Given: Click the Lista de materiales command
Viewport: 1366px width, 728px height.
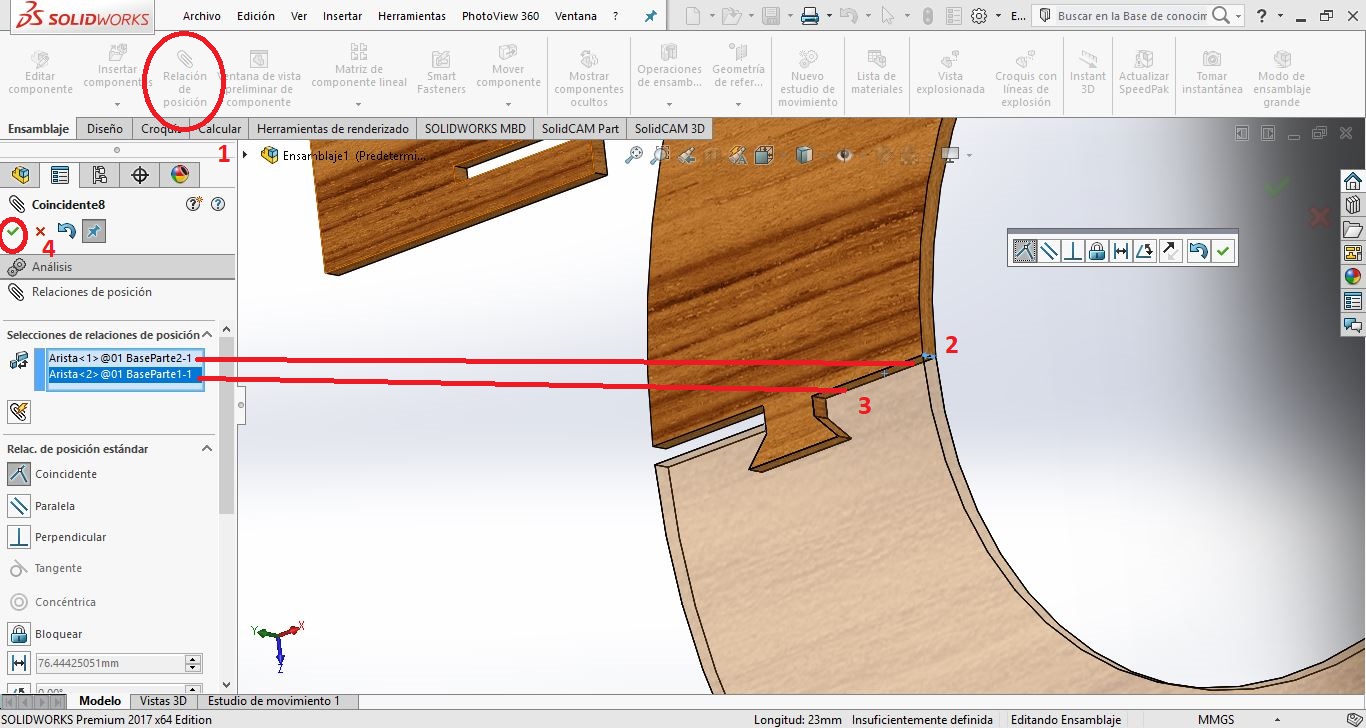Looking at the screenshot, I should (877, 72).
